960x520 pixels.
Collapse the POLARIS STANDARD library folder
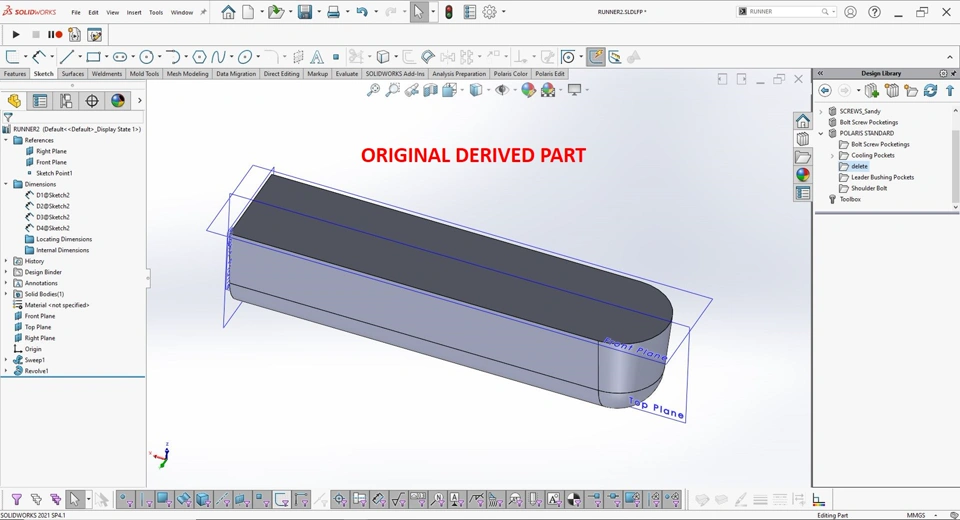click(x=821, y=133)
